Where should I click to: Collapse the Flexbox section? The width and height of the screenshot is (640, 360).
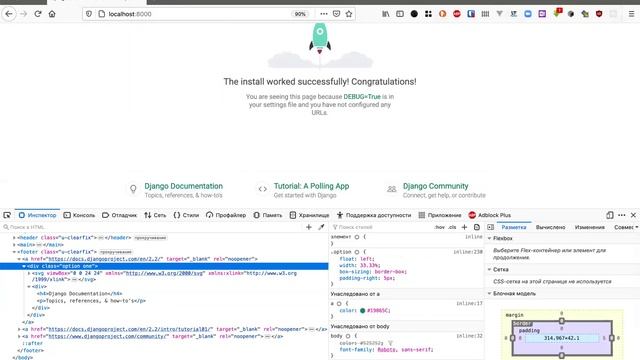pos(489,238)
